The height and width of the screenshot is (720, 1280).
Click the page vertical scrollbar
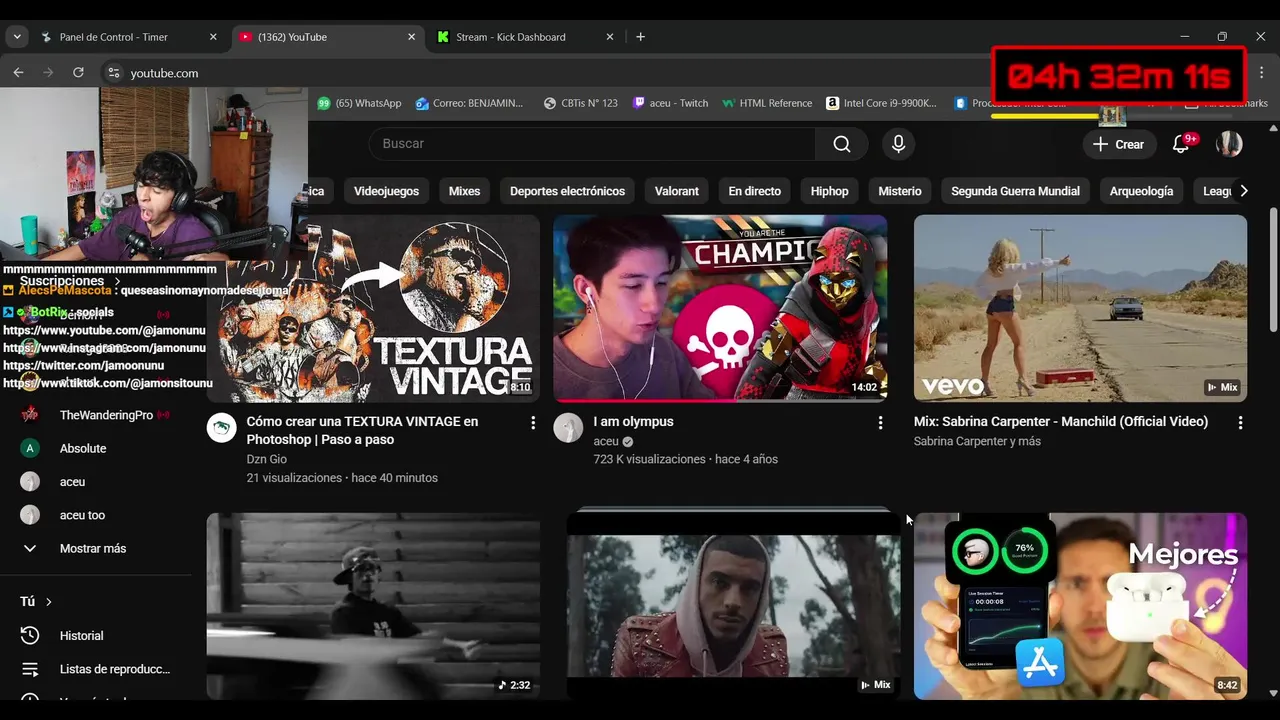[x=1273, y=270]
